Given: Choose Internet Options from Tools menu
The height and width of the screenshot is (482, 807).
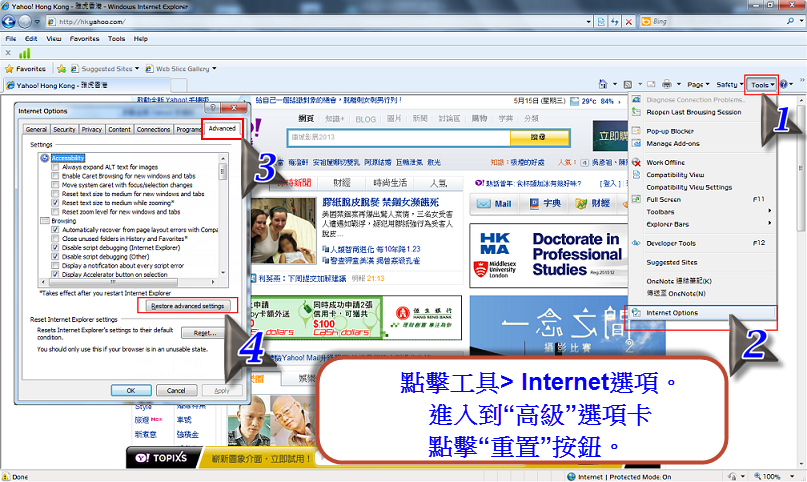Looking at the screenshot, I should pos(672,313).
